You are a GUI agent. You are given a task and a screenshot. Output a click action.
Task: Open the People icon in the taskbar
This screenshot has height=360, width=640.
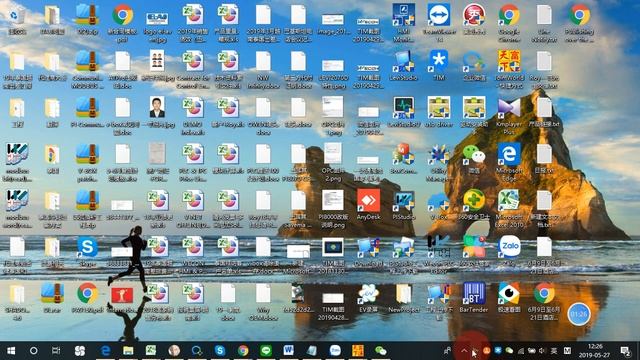[448, 351]
